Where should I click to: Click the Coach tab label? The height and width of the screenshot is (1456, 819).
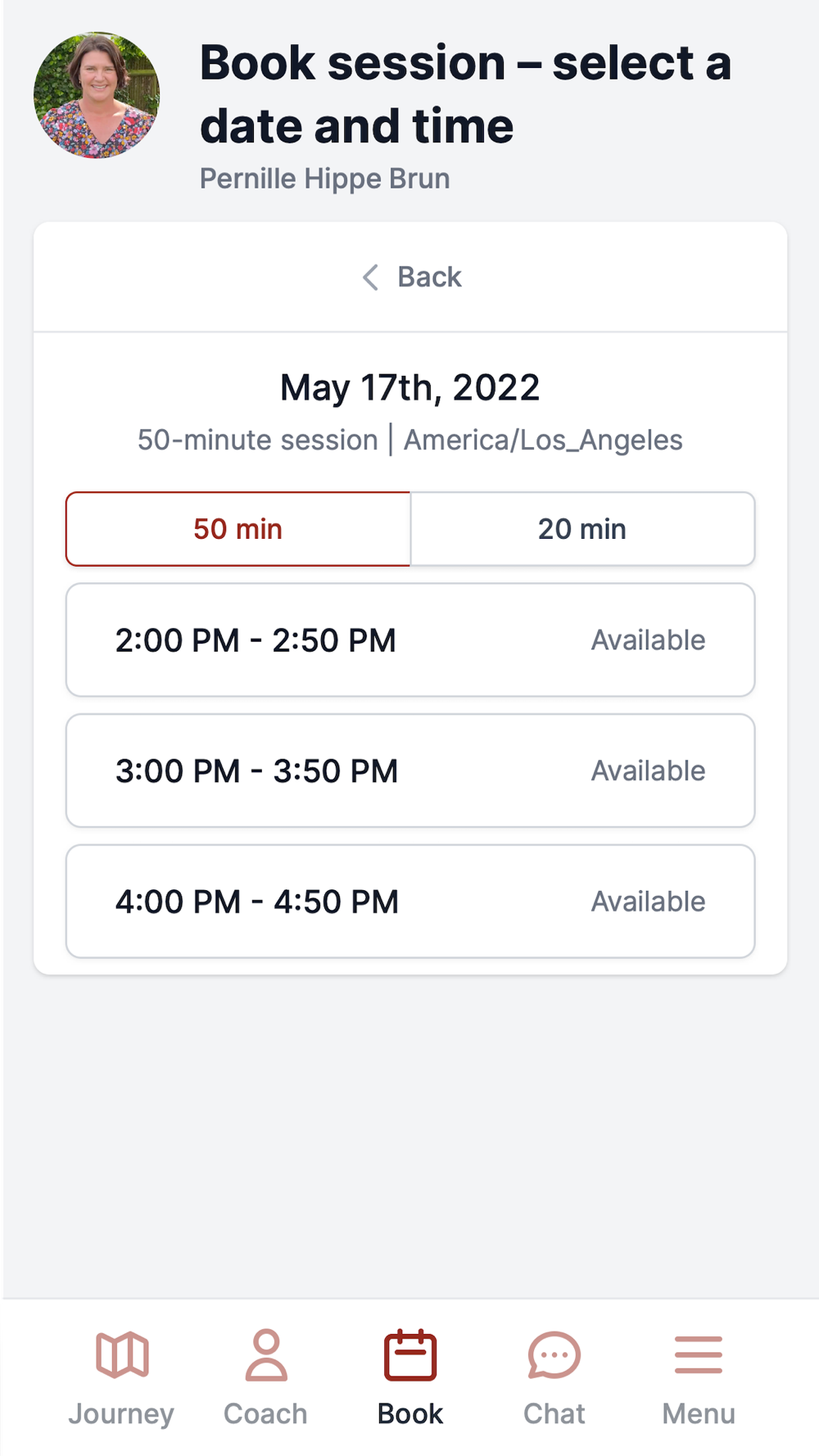(265, 1414)
